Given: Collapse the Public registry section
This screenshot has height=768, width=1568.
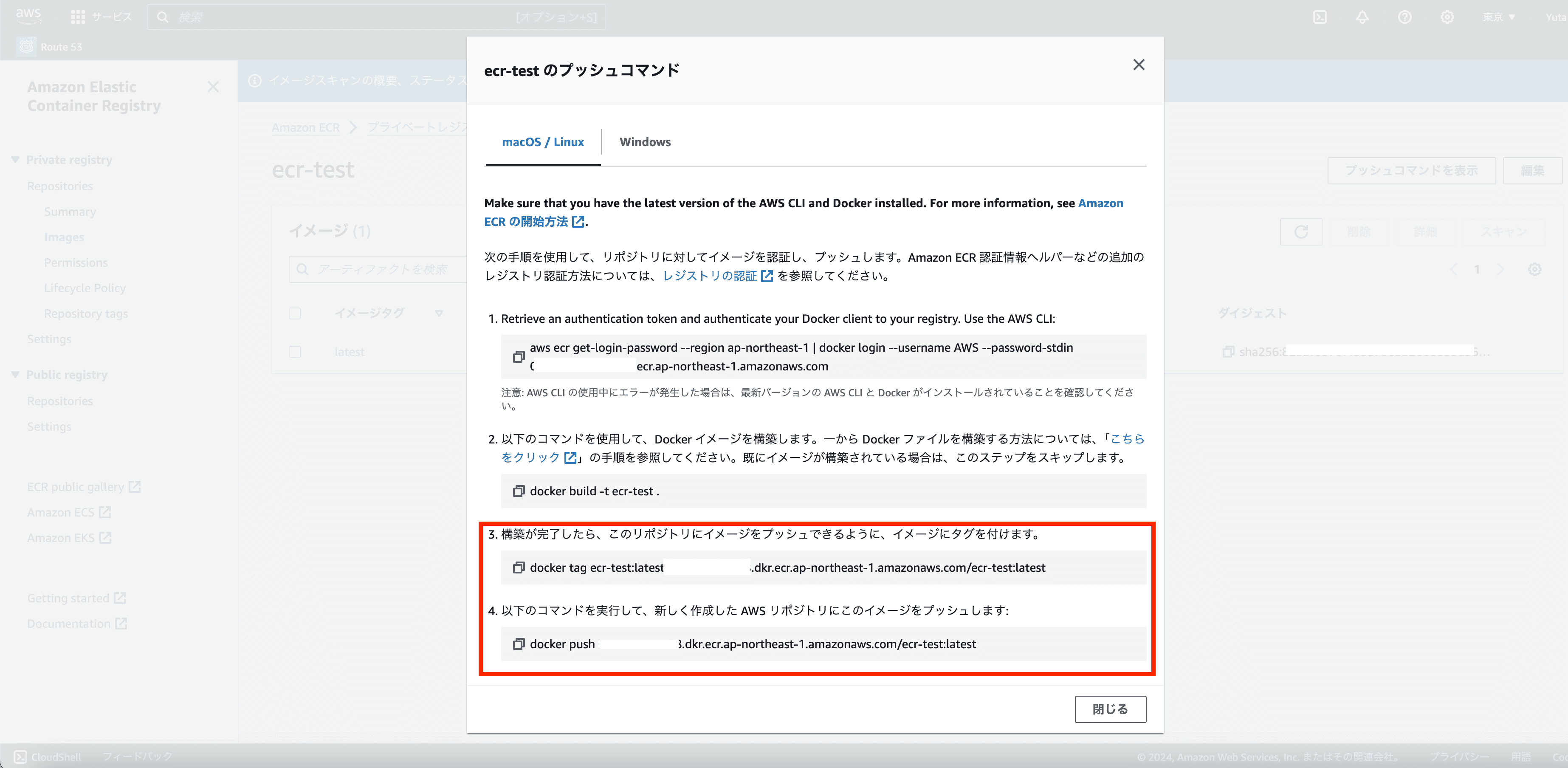Looking at the screenshot, I should [x=15, y=375].
